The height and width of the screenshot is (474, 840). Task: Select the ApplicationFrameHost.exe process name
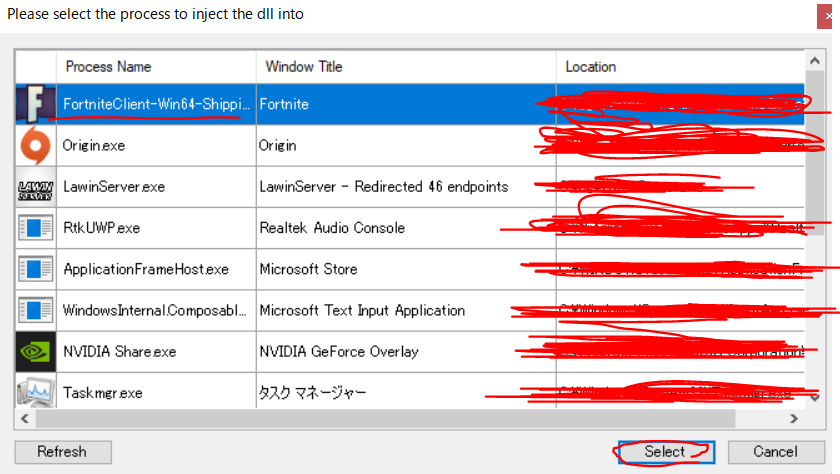pos(146,269)
